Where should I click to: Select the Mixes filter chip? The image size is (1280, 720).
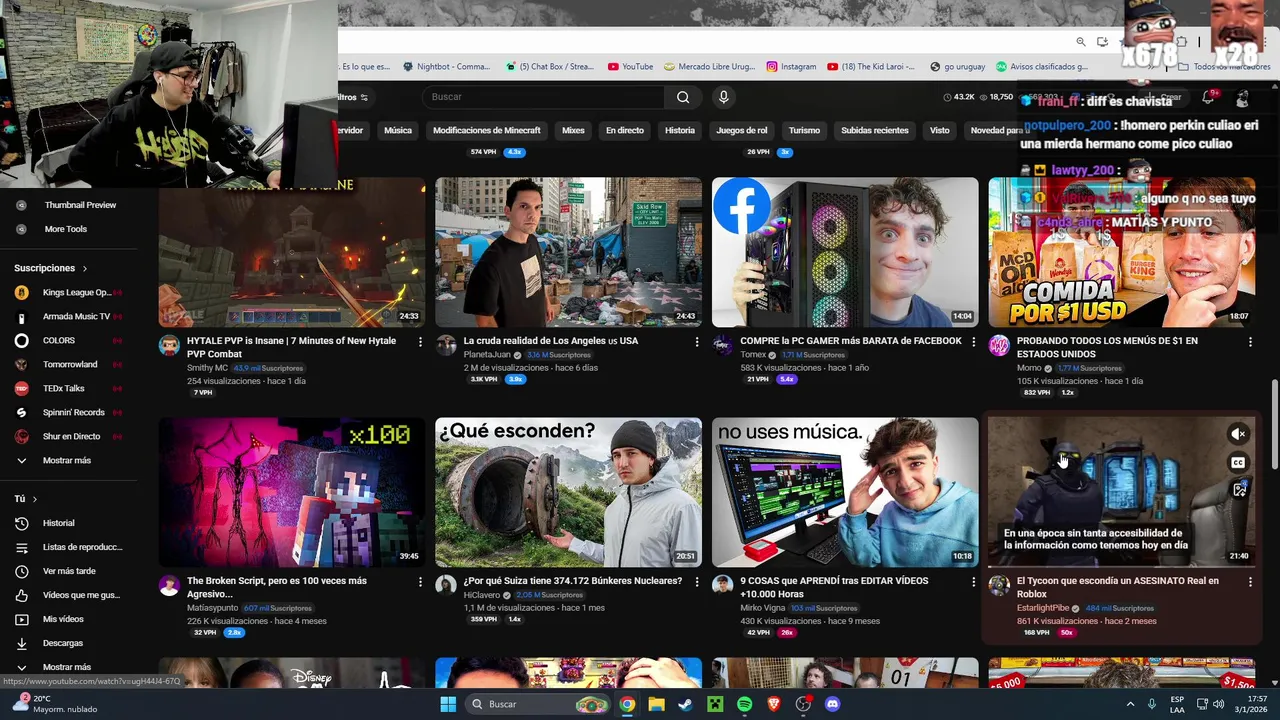pos(573,130)
